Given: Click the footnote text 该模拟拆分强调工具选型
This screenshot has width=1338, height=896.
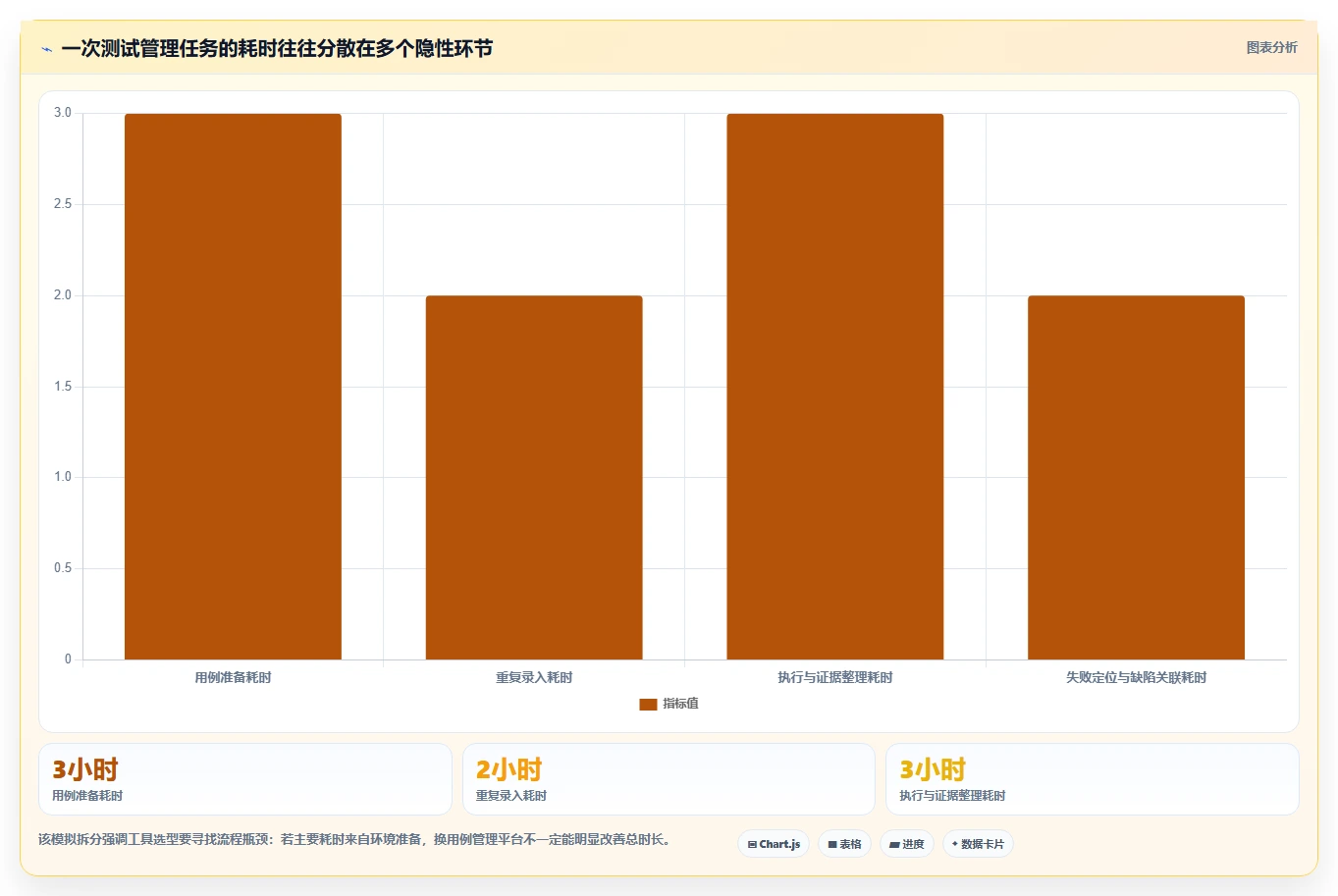Looking at the screenshot, I should pyautogui.click(x=354, y=840).
